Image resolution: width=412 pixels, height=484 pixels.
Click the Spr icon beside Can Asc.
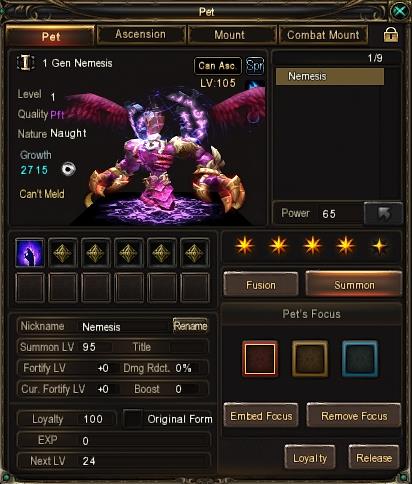(255, 66)
